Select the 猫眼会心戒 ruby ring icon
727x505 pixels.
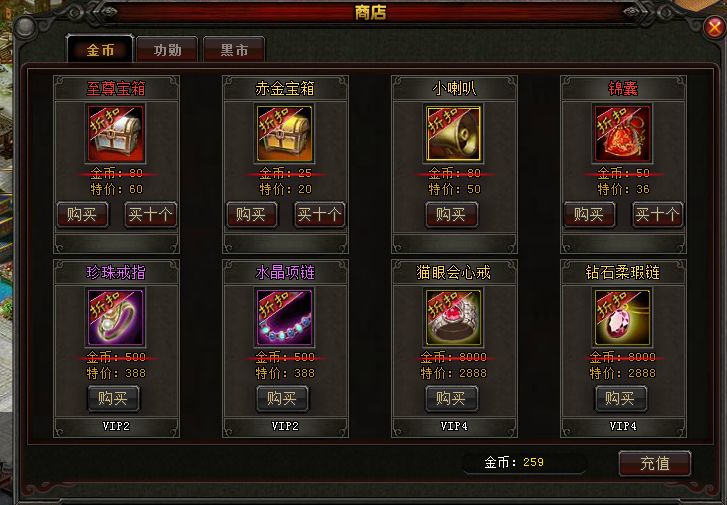[453, 317]
